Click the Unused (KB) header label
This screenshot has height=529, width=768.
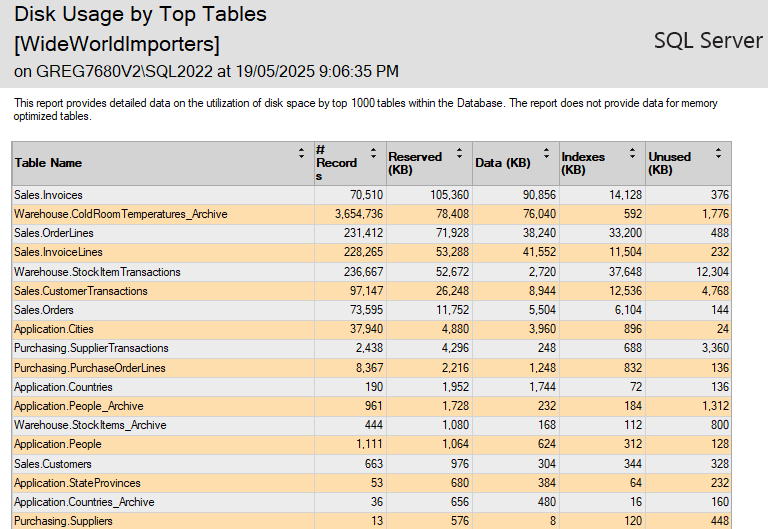pyautogui.click(x=670, y=163)
